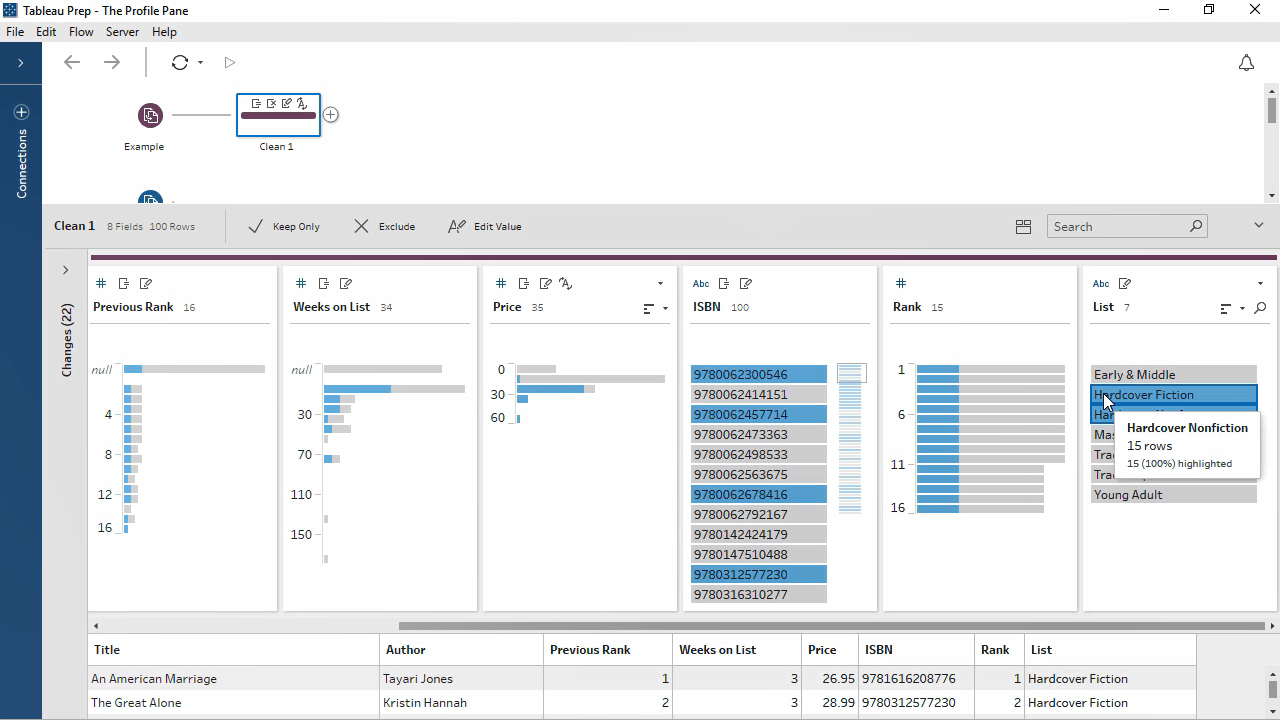
Task: Expand the Connections side pane
Action: [20, 63]
